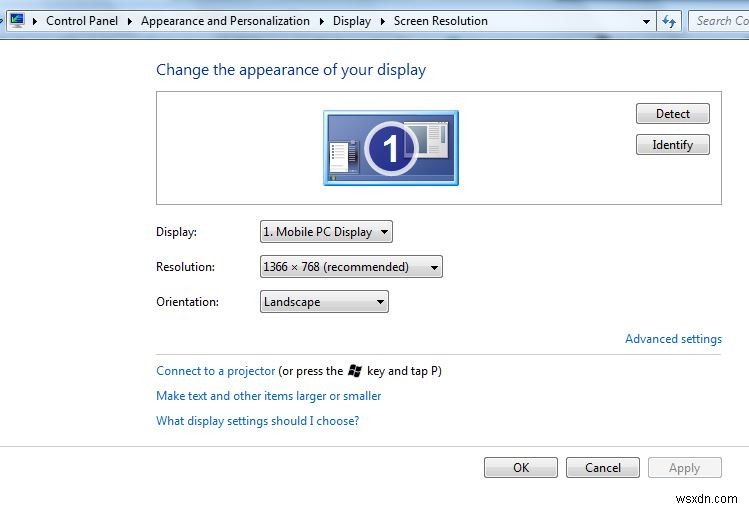
Task: Expand the arrow after Control Panel breadcrumb
Action: pos(129,21)
